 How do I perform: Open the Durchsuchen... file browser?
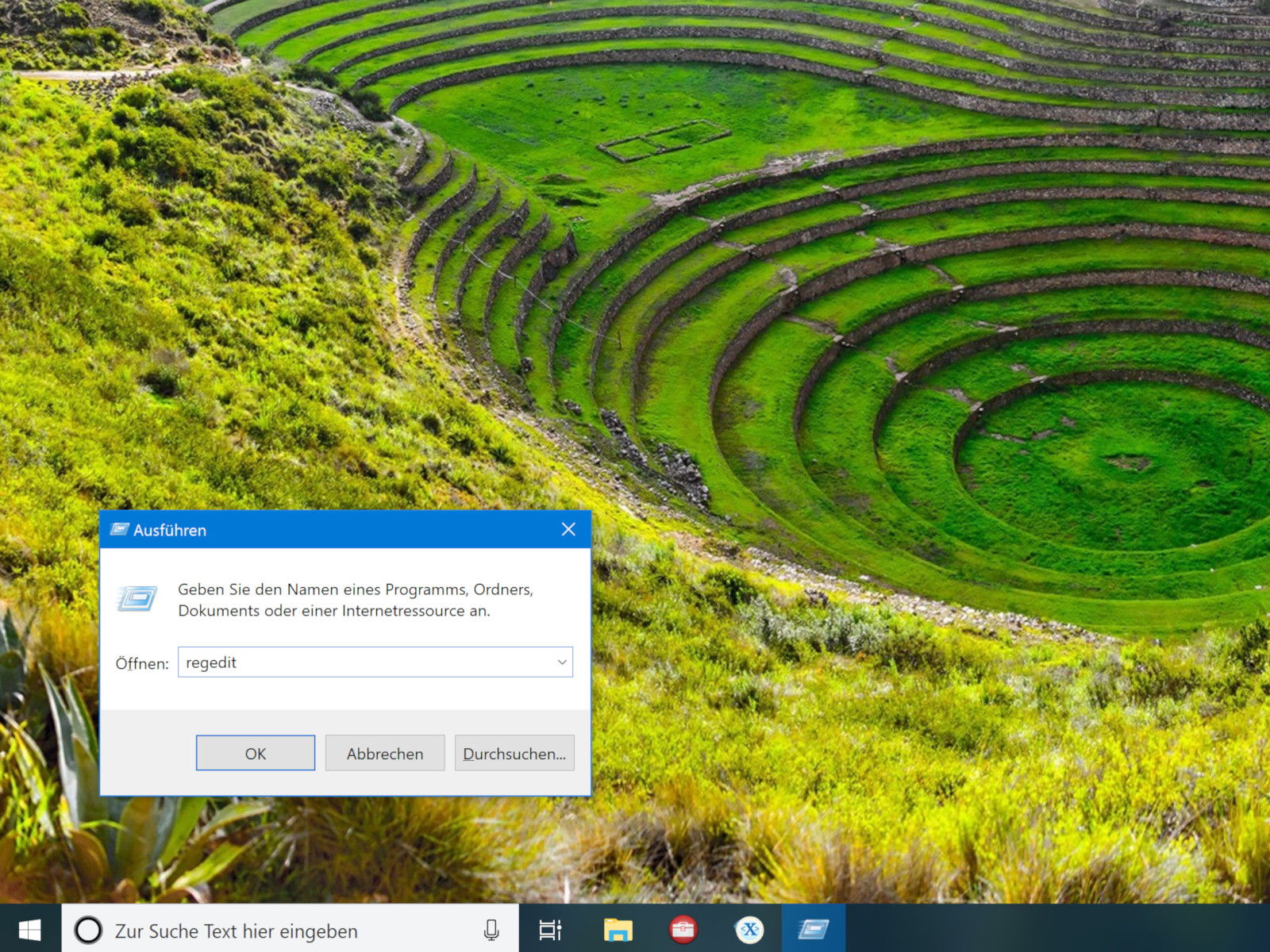click(x=514, y=753)
